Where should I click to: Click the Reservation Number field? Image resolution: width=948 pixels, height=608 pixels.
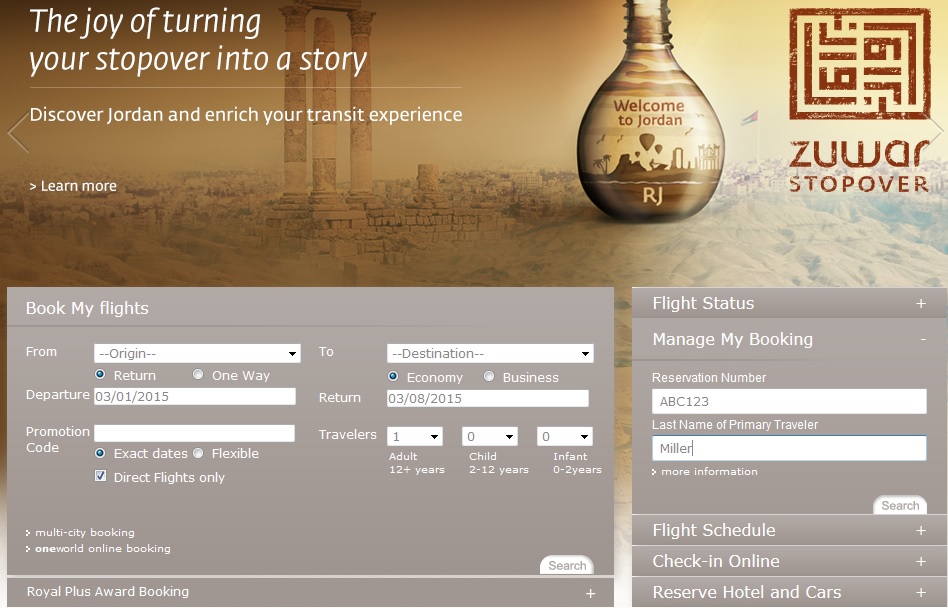pos(788,402)
